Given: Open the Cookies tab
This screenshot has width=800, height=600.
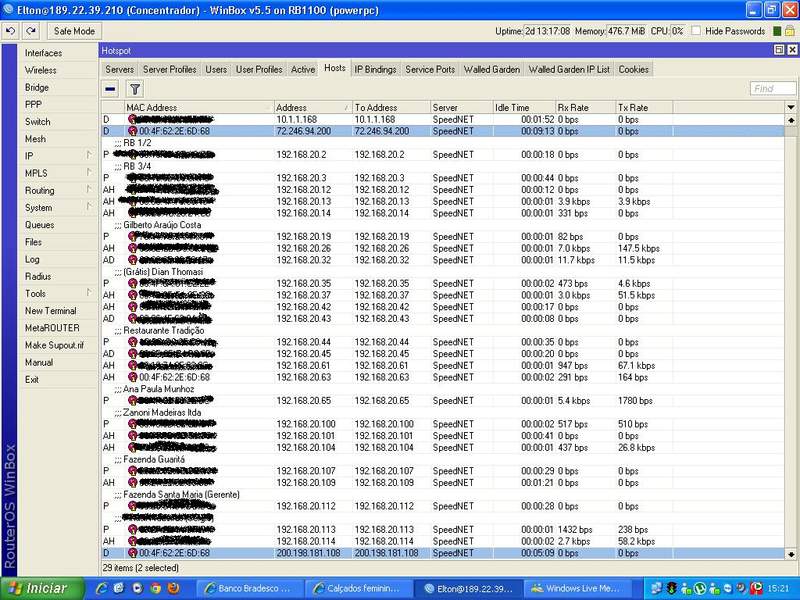Looking at the screenshot, I should click(x=633, y=69).
